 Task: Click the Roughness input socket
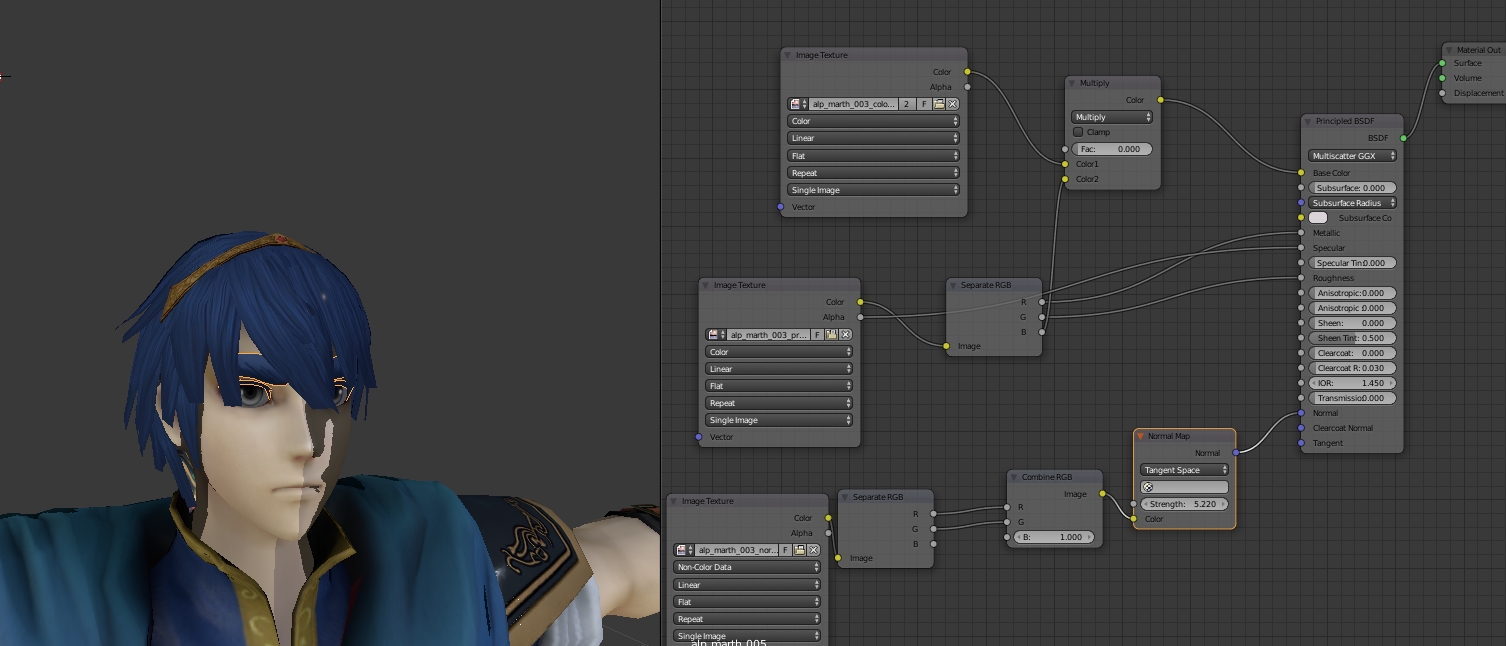[1301, 278]
